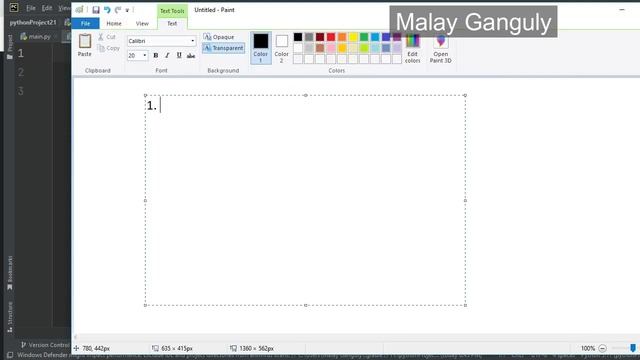Click the Copy command
Viewport: 640px width, 360px height.
click(109, 48)
